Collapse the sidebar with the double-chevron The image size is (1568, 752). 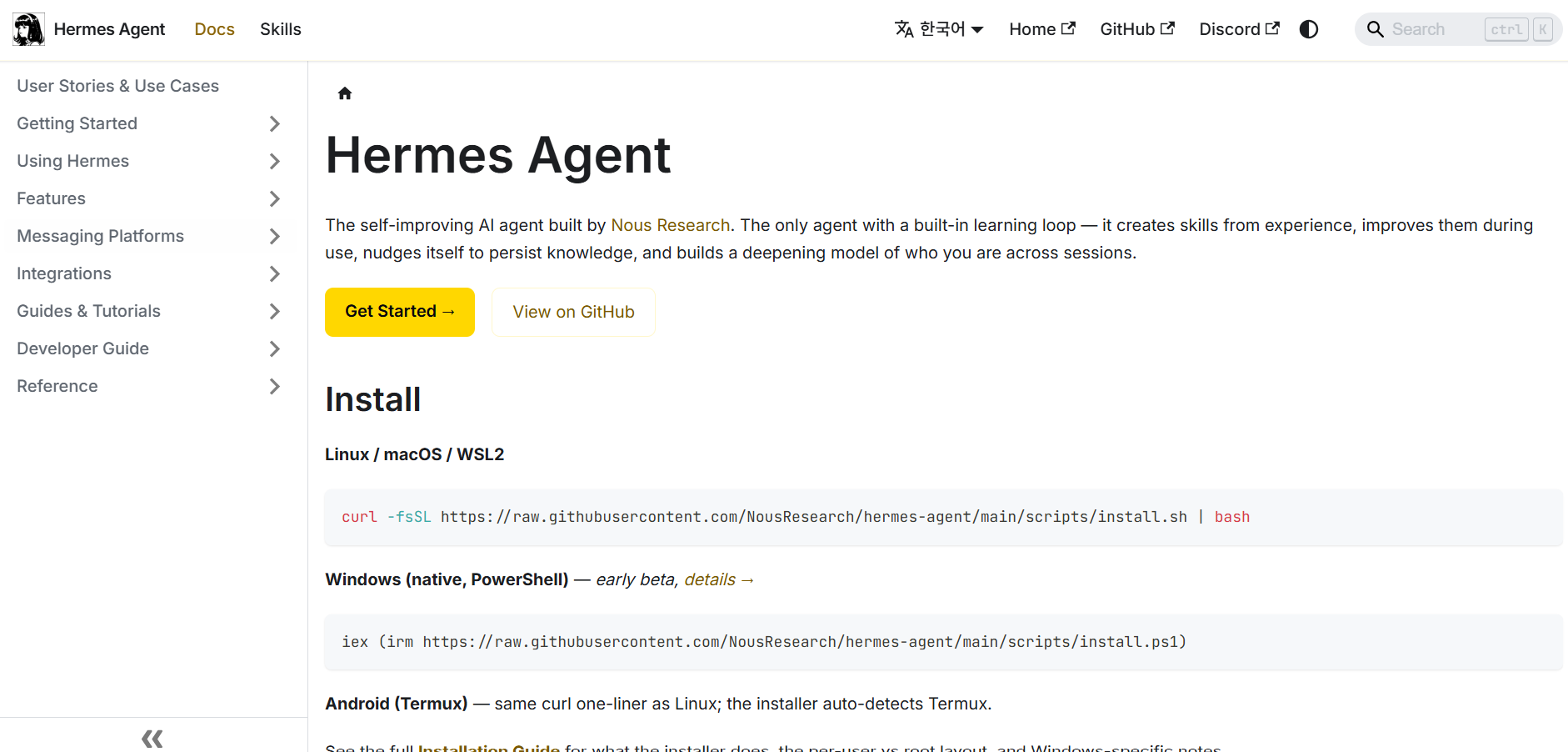[x=152, y=738]
